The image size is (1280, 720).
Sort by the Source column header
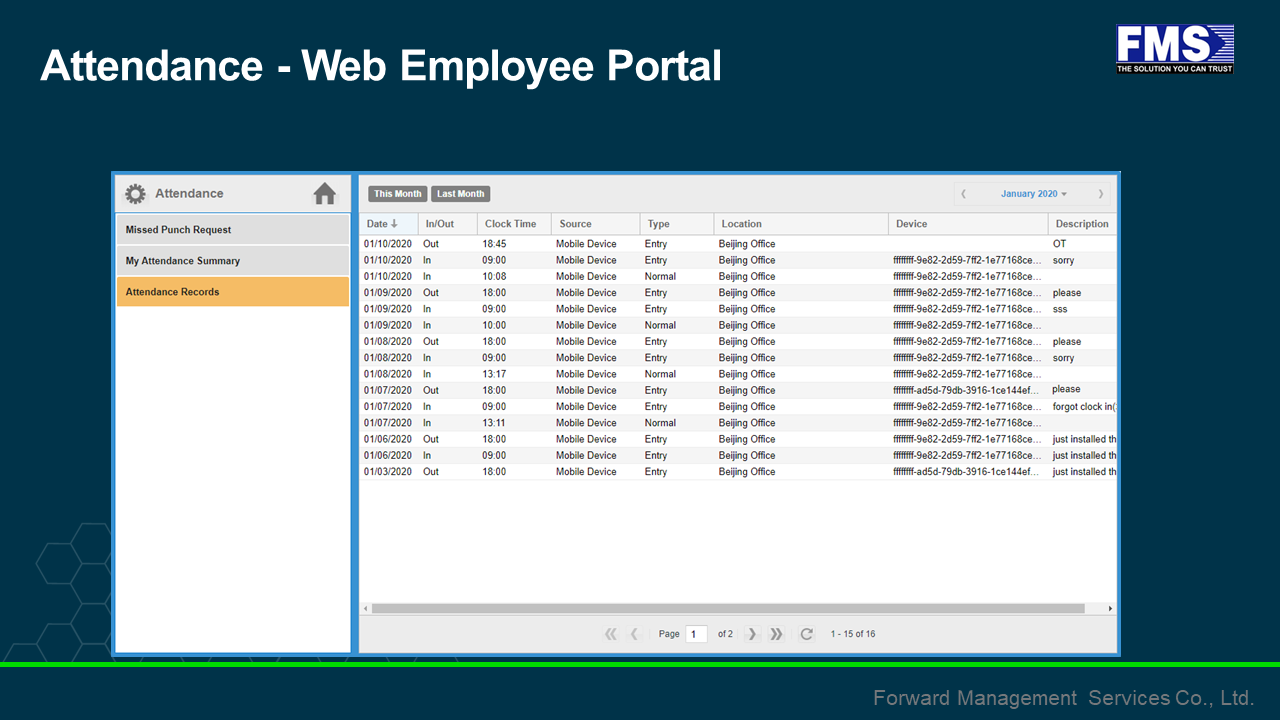click(595, 224)
